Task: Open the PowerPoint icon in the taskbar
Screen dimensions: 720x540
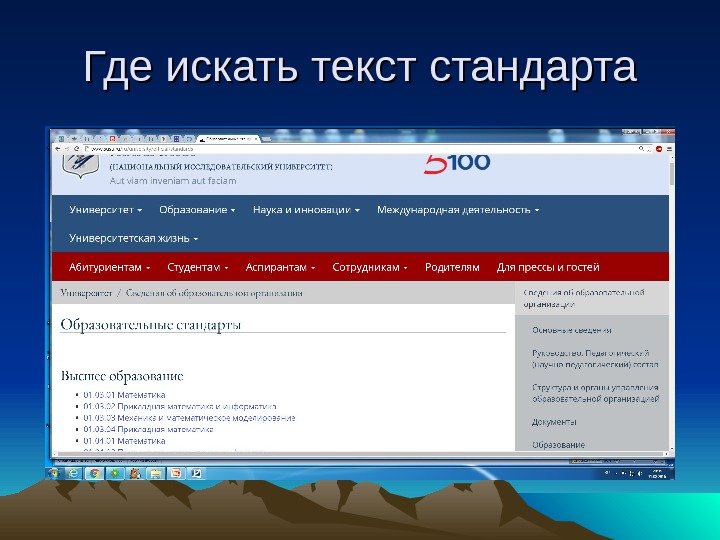Action: pos(176,473)
